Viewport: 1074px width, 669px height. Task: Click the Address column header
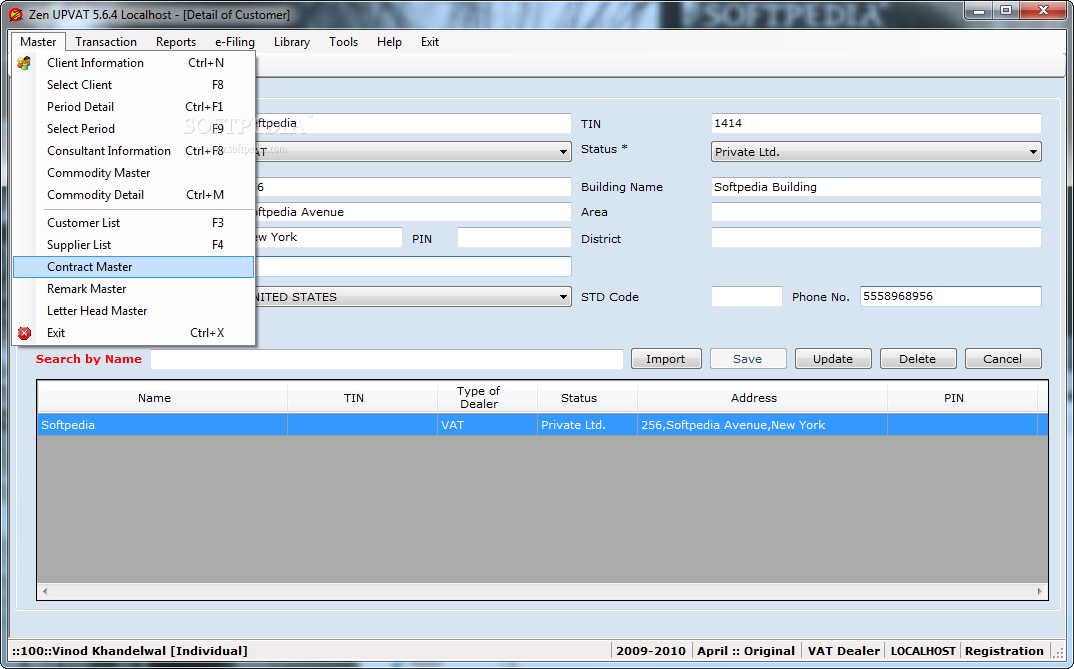click(762, 397)
